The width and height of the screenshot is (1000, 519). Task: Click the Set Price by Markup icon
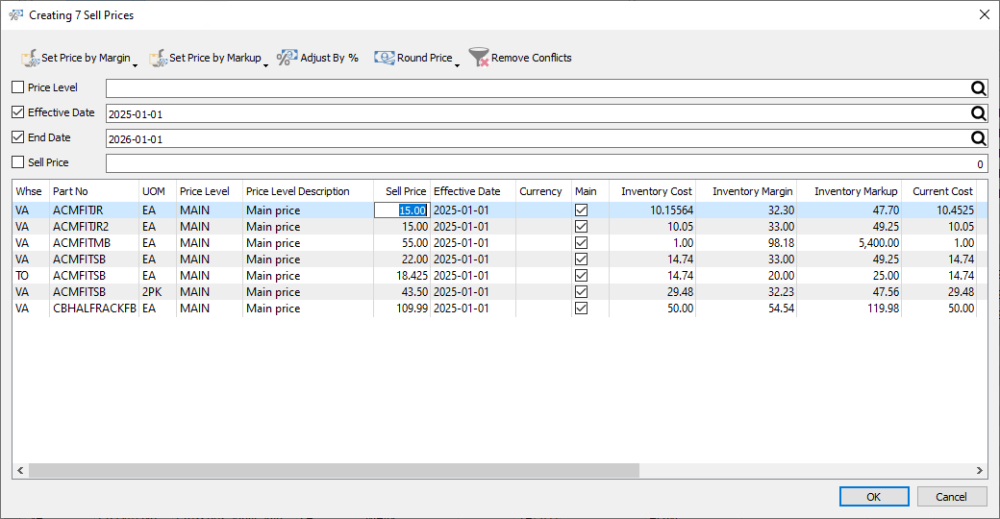(x=158, y=58)
